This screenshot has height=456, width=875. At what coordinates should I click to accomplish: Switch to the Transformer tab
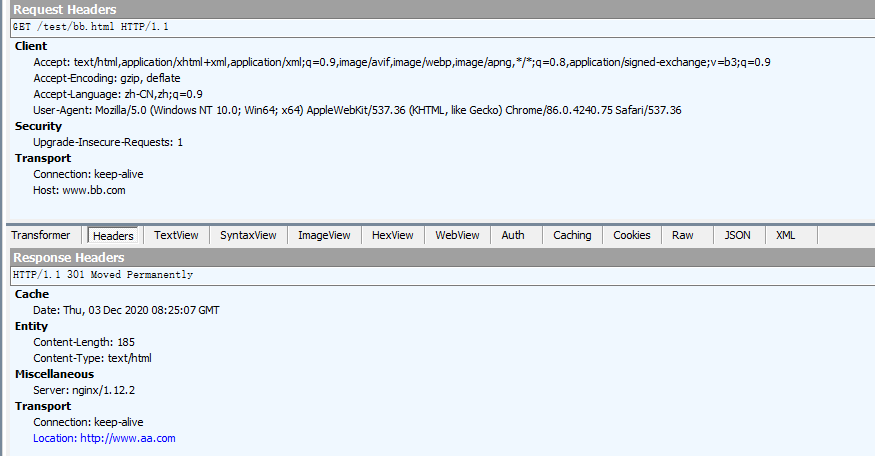click(41, 236)
